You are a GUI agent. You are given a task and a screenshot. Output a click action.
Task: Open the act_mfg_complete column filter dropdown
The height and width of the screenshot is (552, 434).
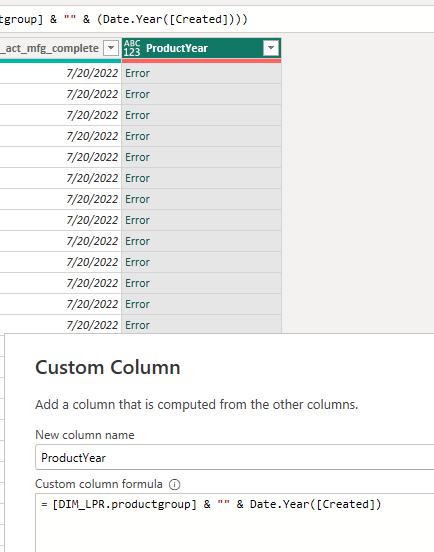(x=111, y=48)
